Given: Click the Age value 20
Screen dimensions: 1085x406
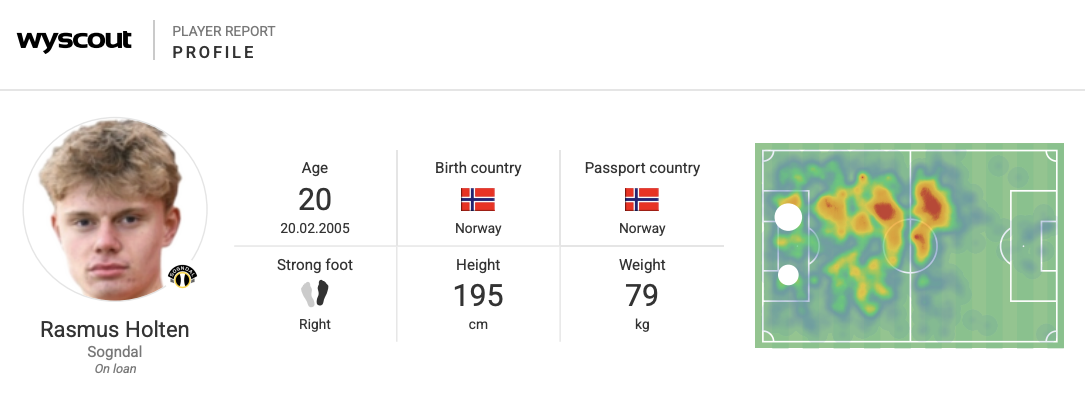Looking at the screenshot, I should 315,199.
